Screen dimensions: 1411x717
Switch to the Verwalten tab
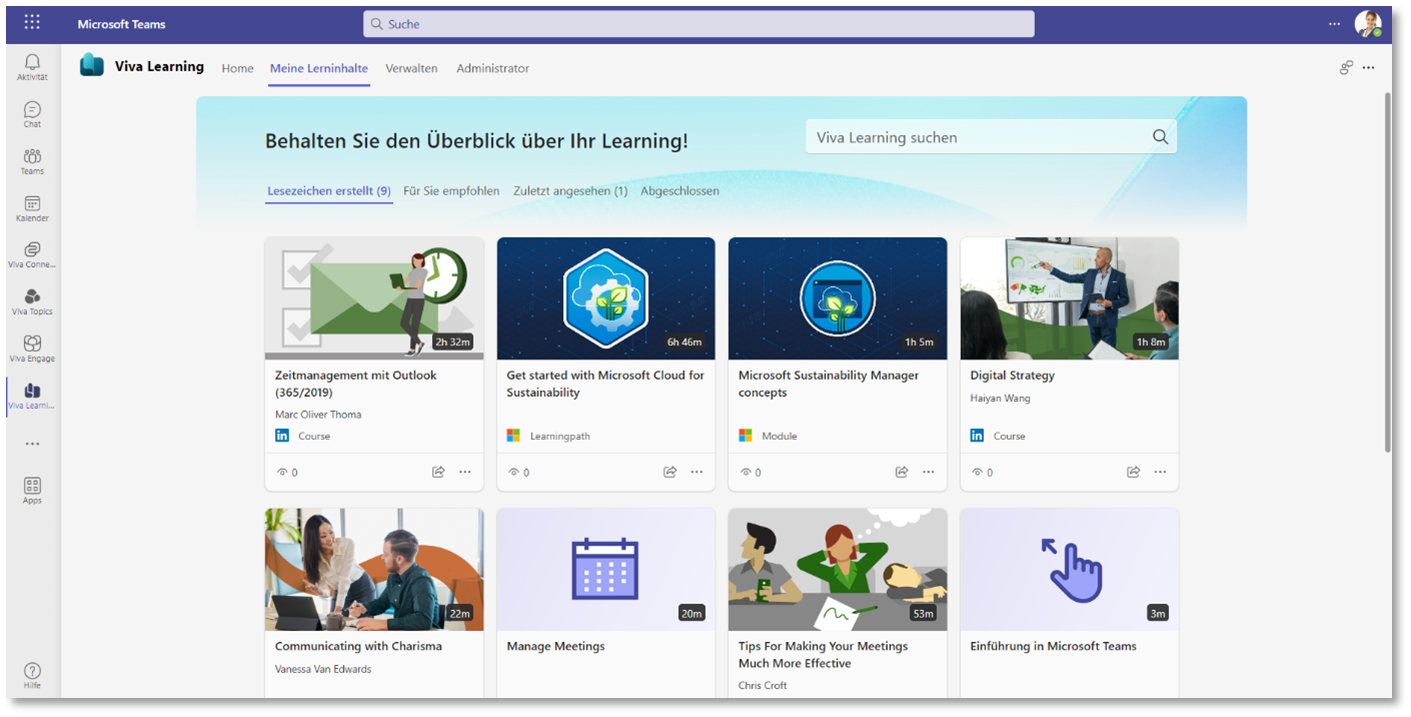411,68
